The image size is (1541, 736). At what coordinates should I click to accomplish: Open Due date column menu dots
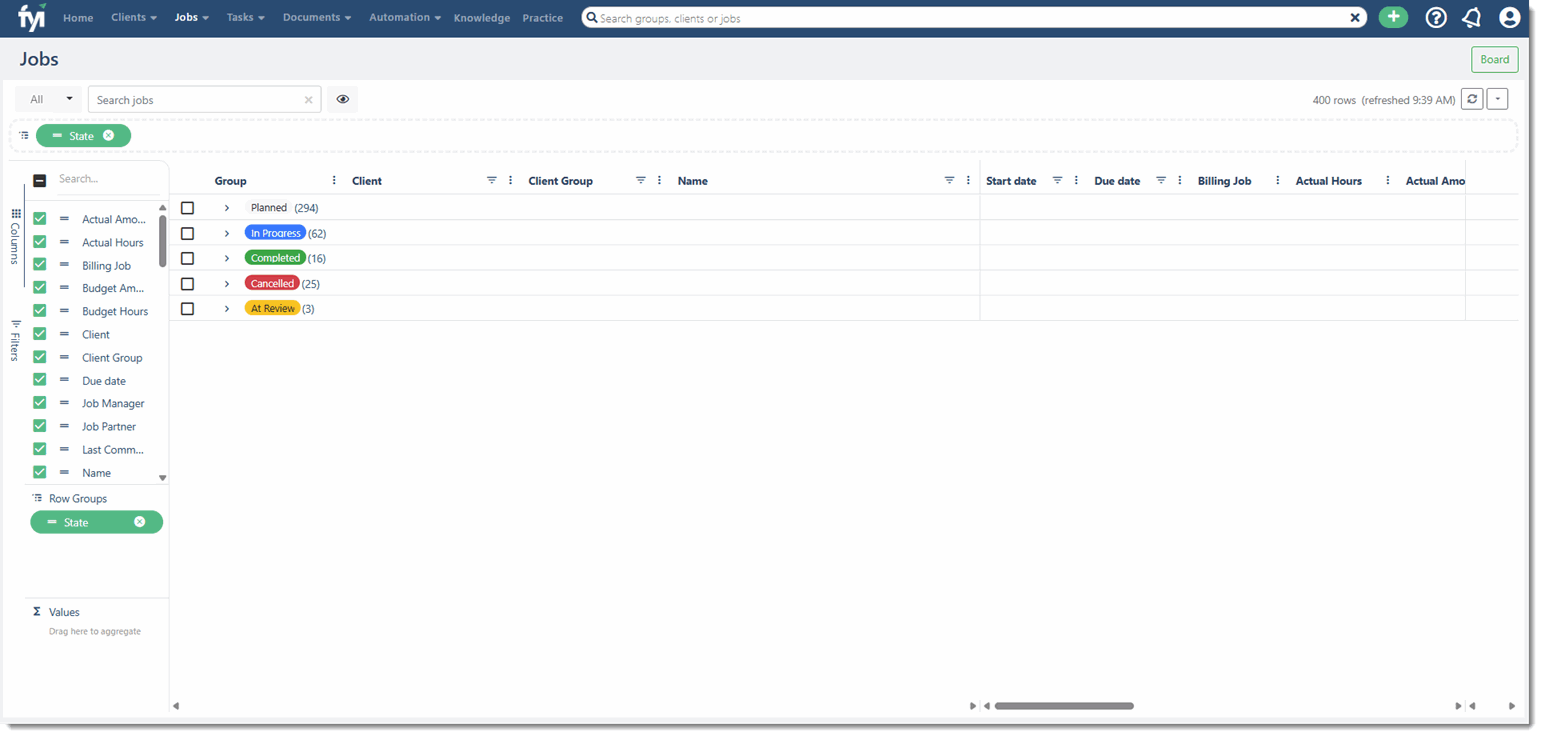click(x=1180, y=181)
